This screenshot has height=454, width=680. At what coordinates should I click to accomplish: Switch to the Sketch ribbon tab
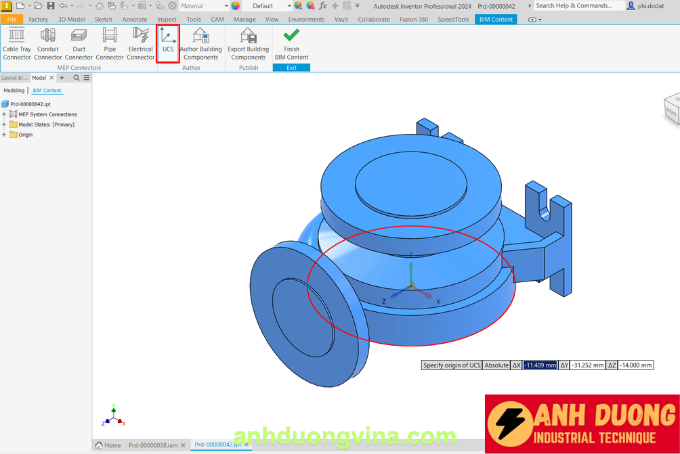pyautogui.click(x=103, y=19)
